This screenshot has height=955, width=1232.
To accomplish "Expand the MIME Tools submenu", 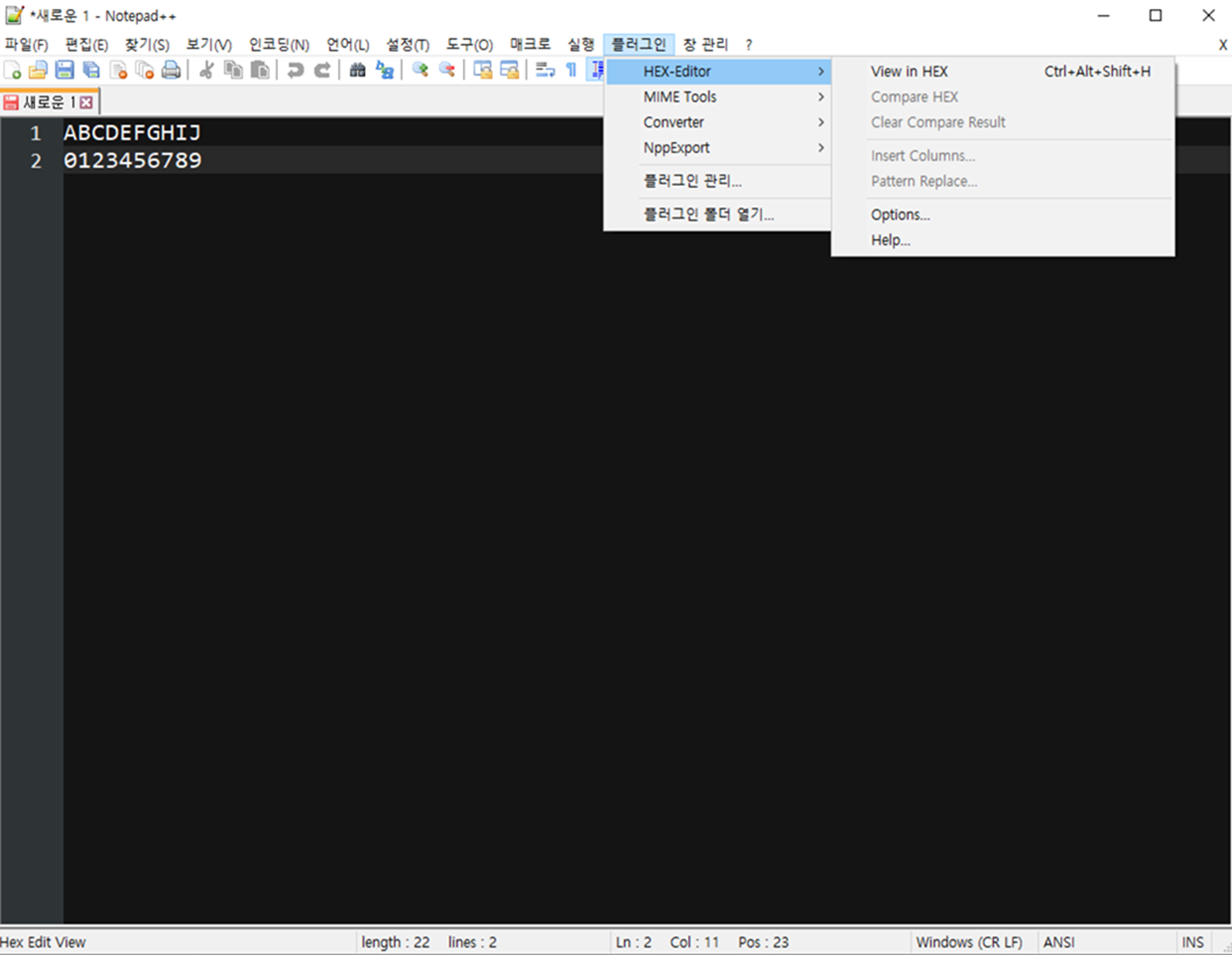I will pos(718,97).
